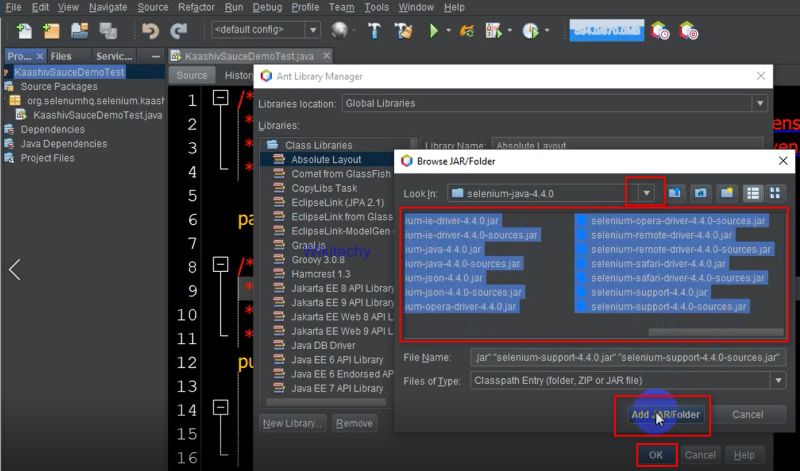This screenshot has height=471, width=800.
Task: Click the Profile Project icon
Action: tap(531, 31)
